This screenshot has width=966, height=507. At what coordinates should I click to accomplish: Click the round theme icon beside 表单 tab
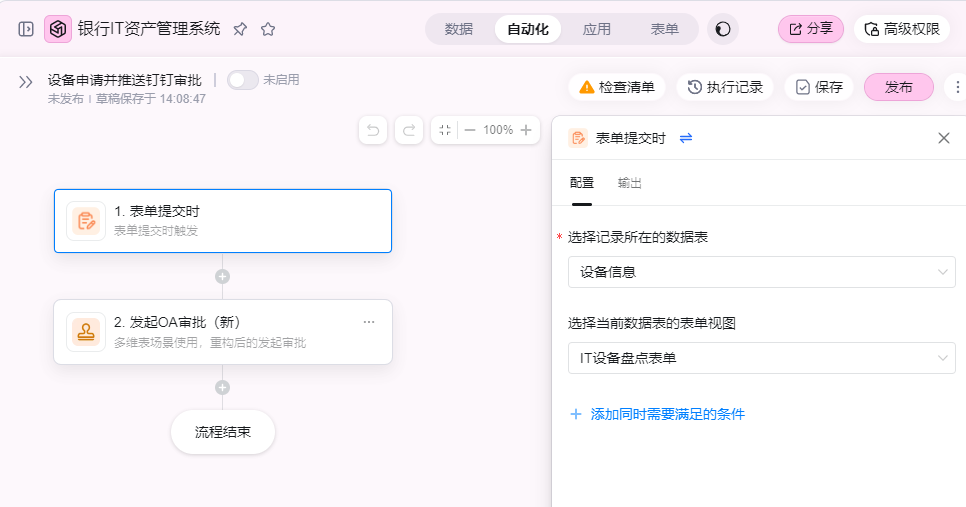tap(723, 29)
